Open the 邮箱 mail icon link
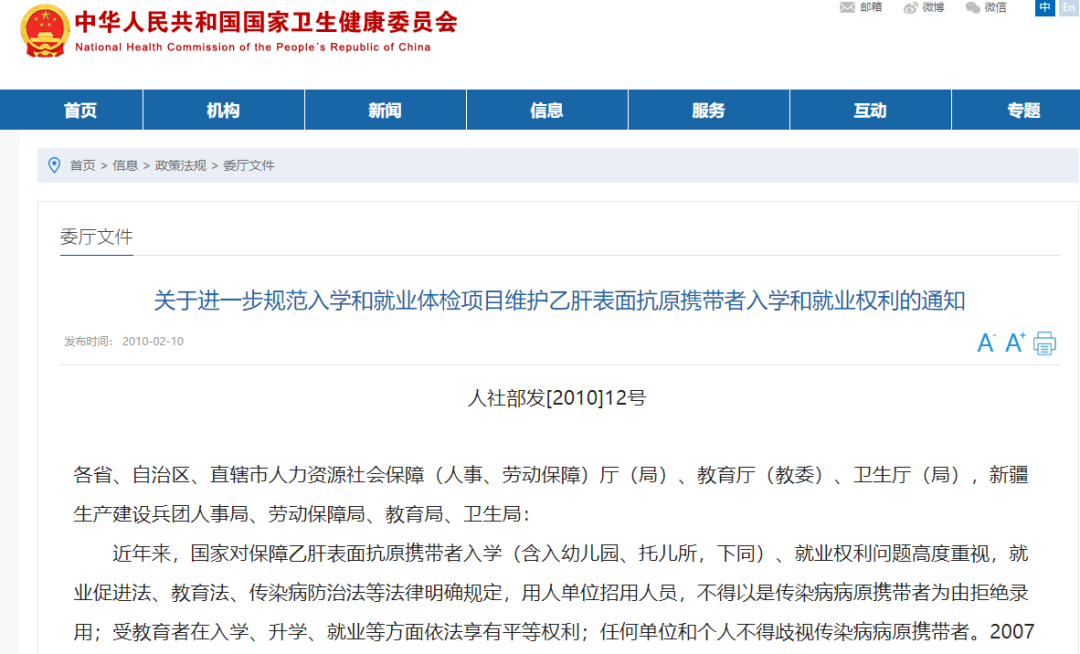This screenshot has height=654, width=1080. 848,8
